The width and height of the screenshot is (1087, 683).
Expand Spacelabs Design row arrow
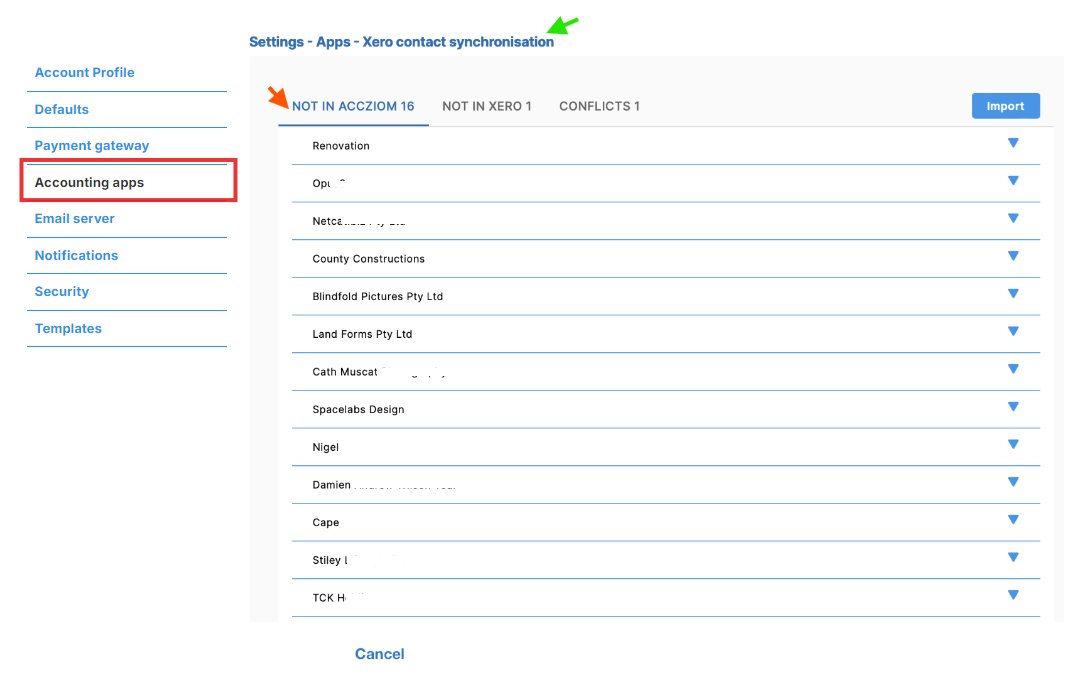click(1013, 406)
